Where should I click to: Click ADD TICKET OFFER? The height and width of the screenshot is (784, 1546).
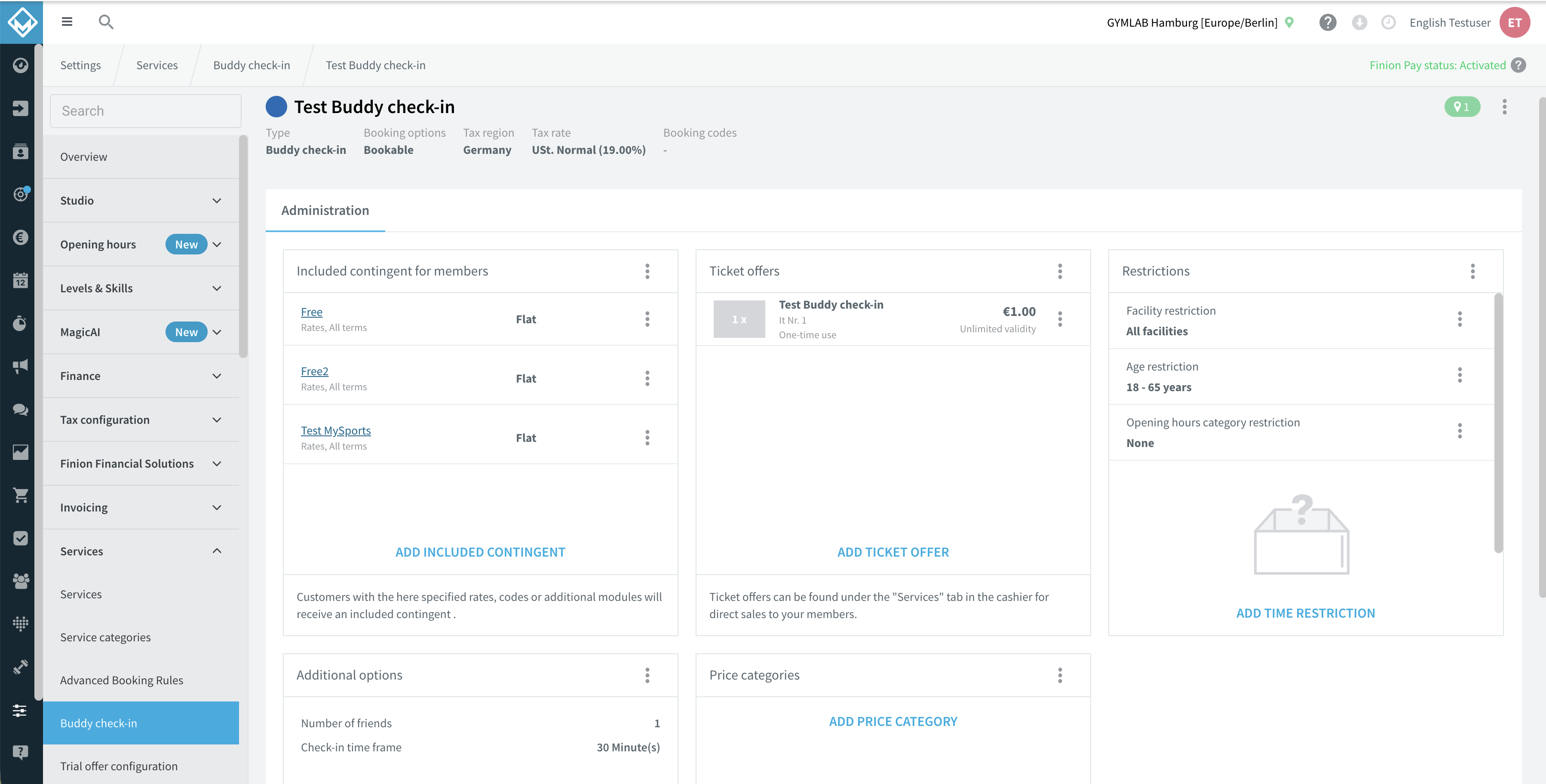pyautogui.click(x=893, y=552)
